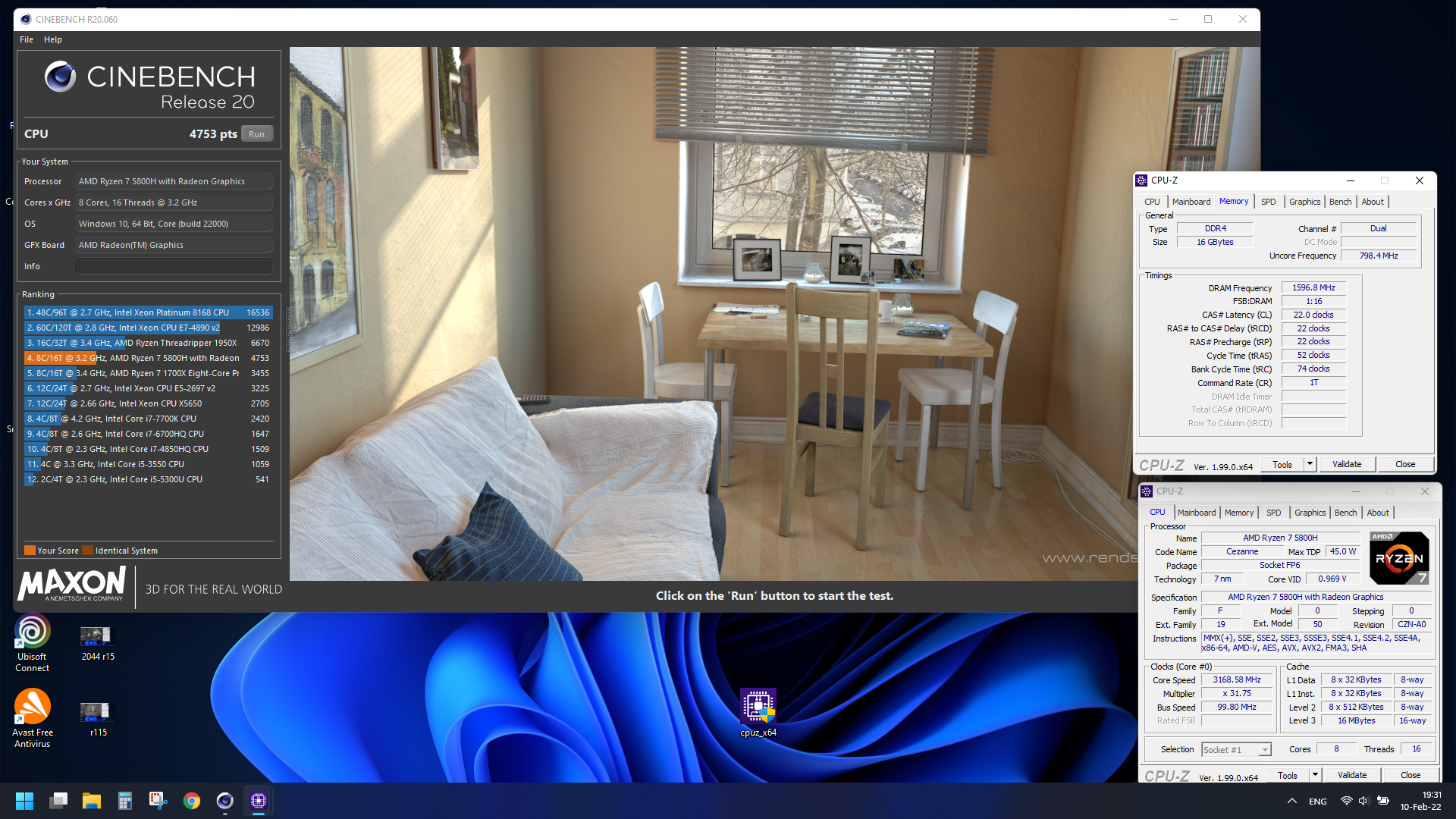
Task: Open SPD tab in lower CPU-Z window
Action: tap(1273, 513)
